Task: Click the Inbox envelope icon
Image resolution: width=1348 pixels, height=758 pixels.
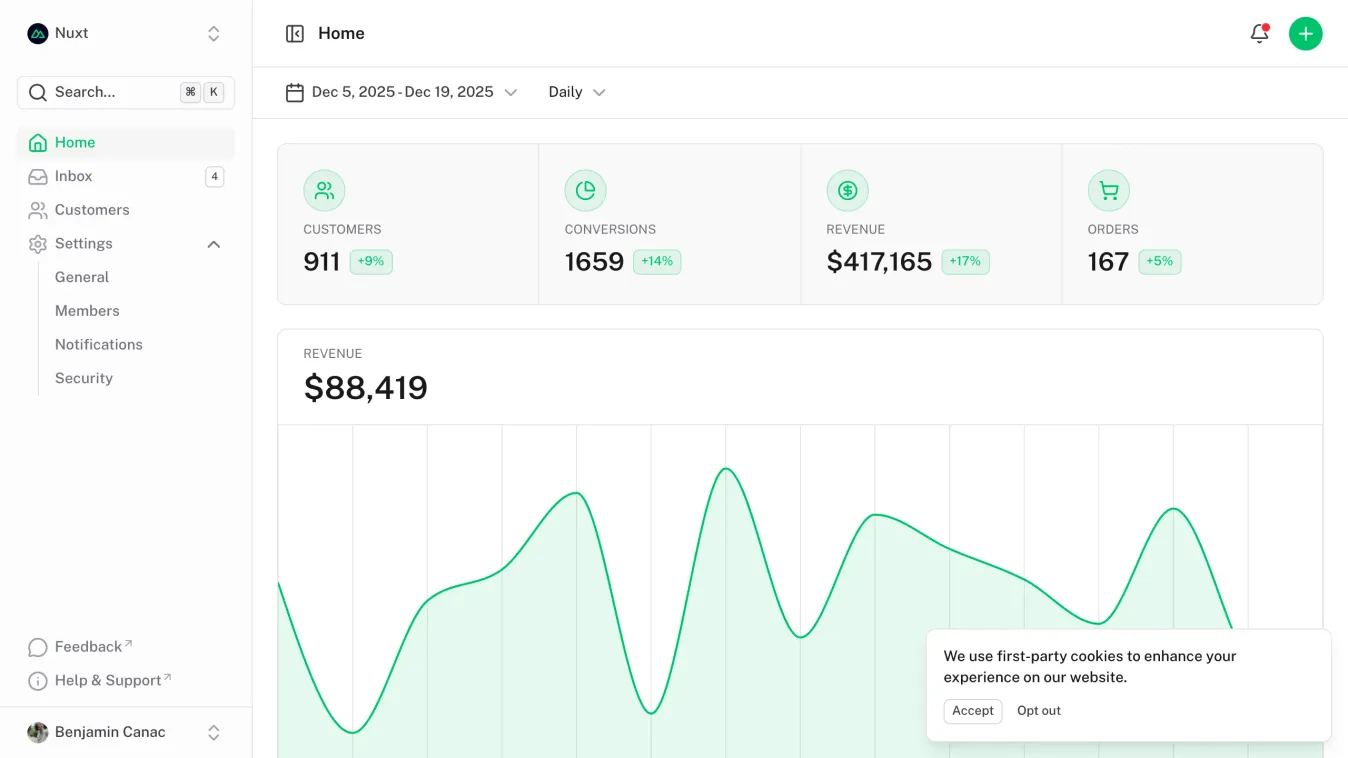Action: [x=37, y=176]
